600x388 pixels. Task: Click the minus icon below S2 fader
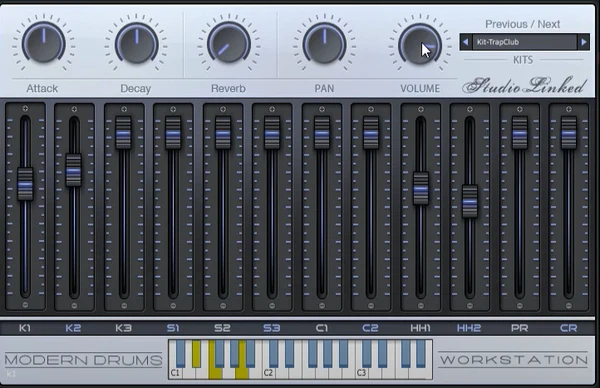223,306
